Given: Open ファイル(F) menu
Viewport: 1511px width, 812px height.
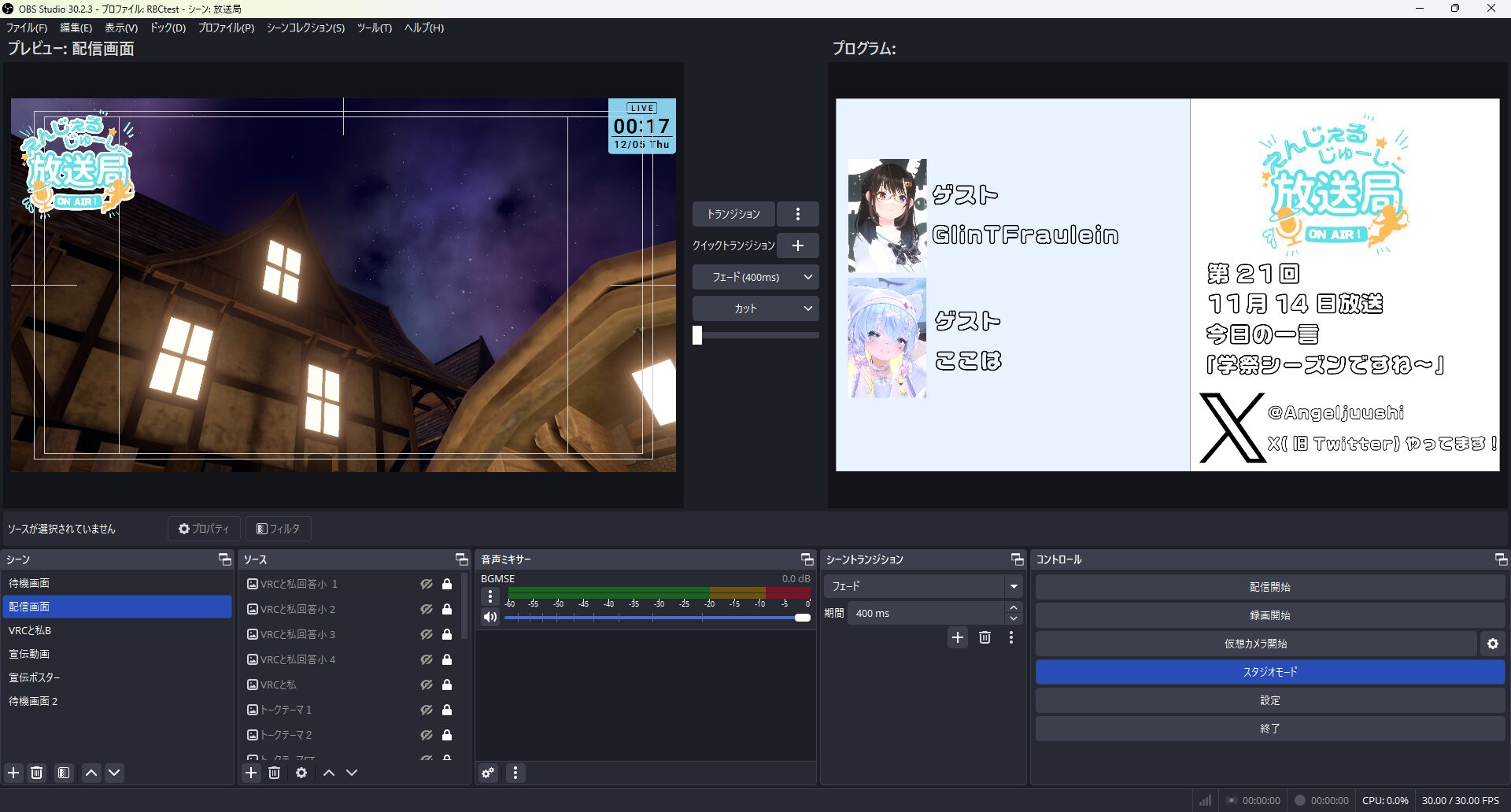Looking at the screenshot, I should click(27, 28).
